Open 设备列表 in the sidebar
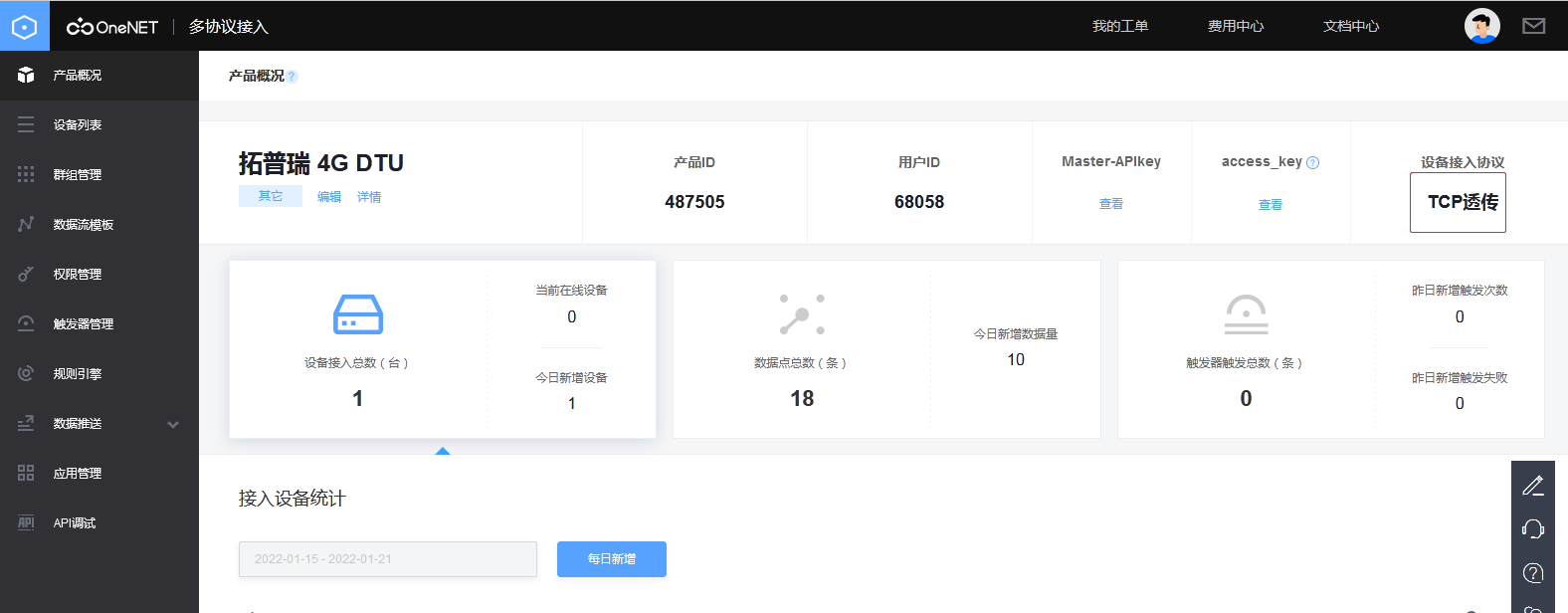Screen dimensions: 1568x613 78,125
